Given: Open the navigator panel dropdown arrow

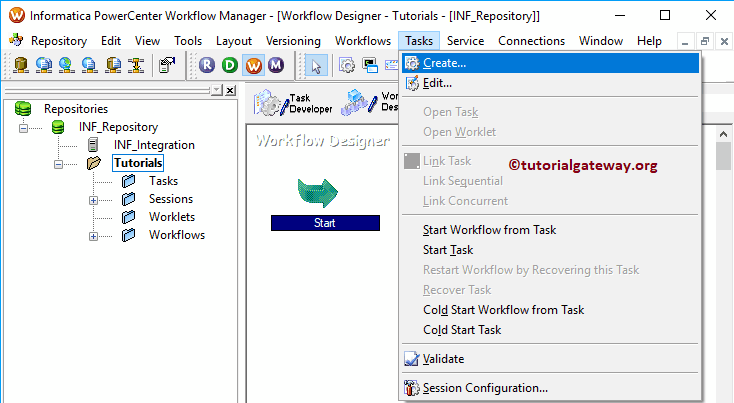Looking at the screenshot, I should click(x=216, y=90).
